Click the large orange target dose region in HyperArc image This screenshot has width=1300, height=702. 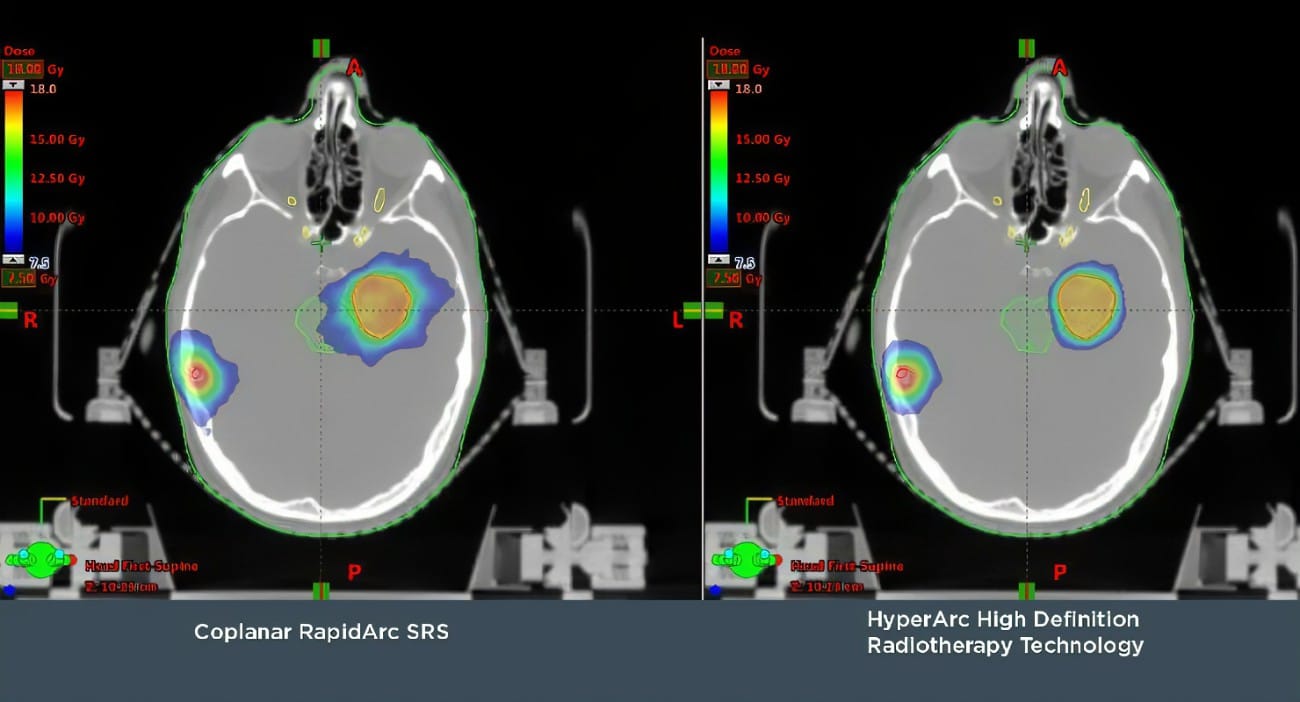pyautogui.click(x=1086, y=306)
